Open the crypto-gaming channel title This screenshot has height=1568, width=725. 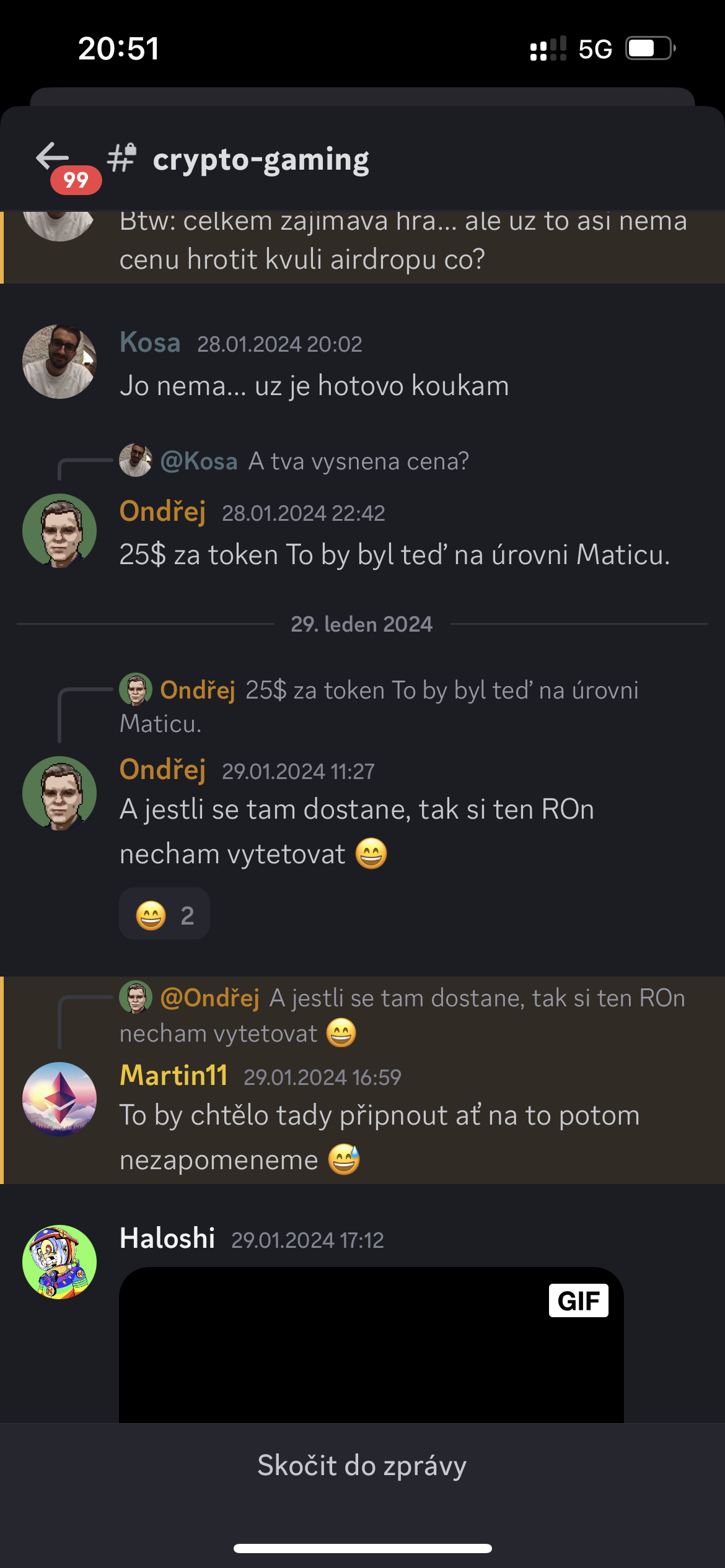click(261, 160)
